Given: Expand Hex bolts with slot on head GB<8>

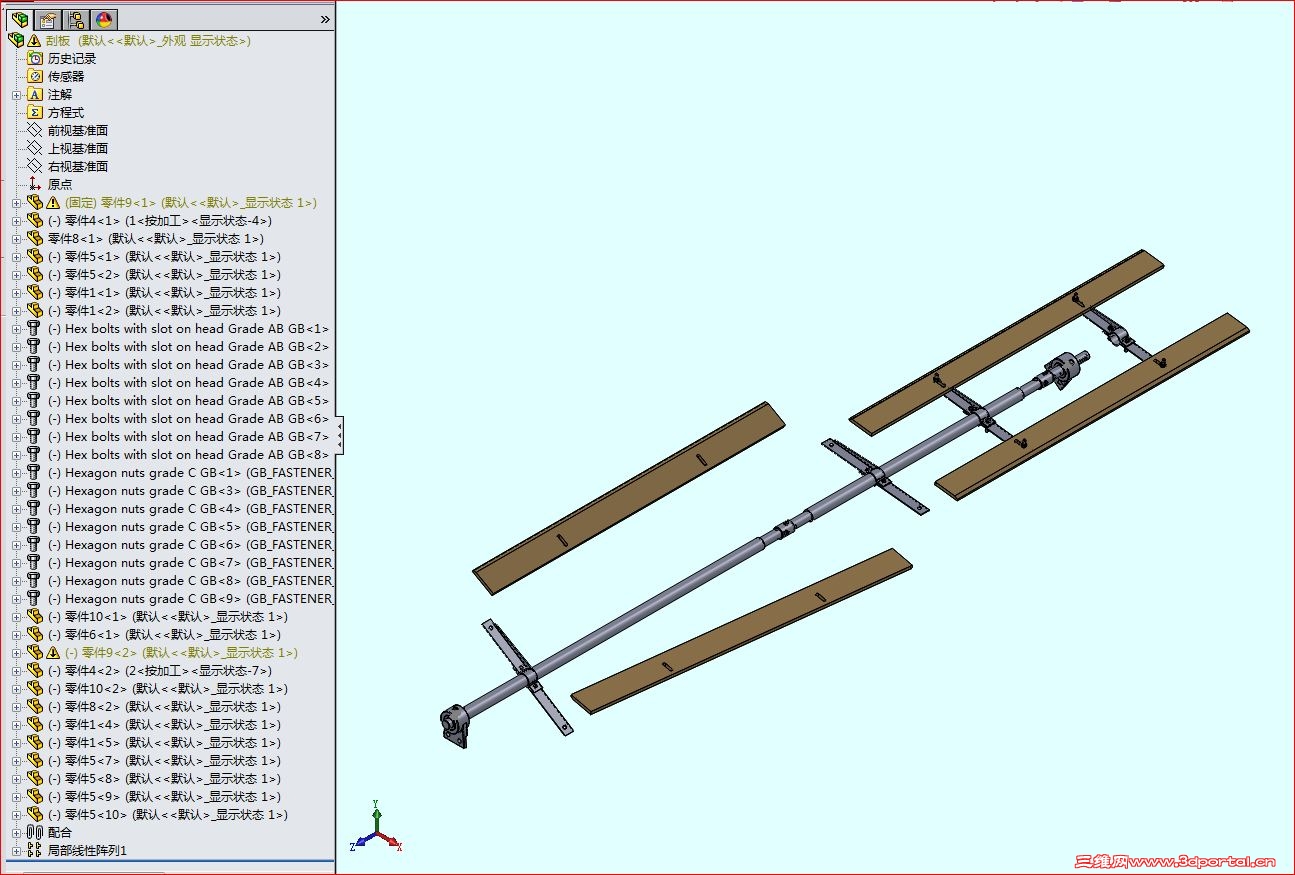Looking at the screenshot, I should pyautogui.click(x=16, y=455).
